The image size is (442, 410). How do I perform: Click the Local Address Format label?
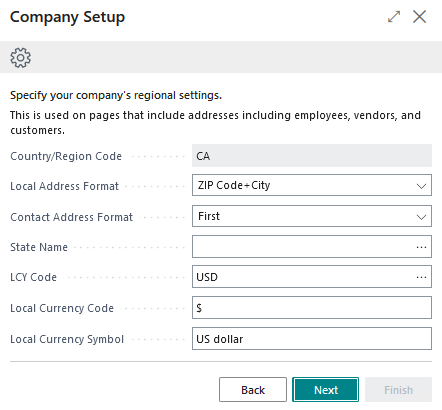coord(64,186)
